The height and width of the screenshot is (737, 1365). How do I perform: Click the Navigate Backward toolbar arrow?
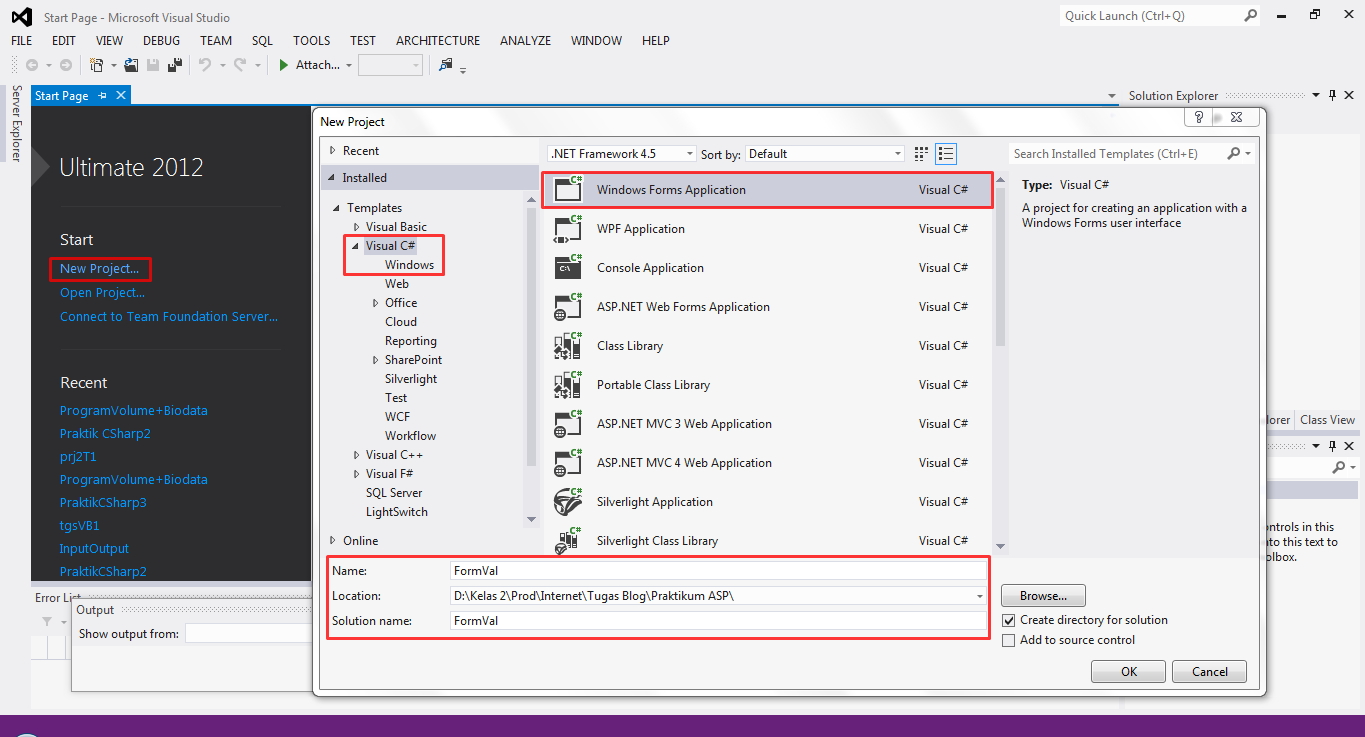tap(32, 65)
